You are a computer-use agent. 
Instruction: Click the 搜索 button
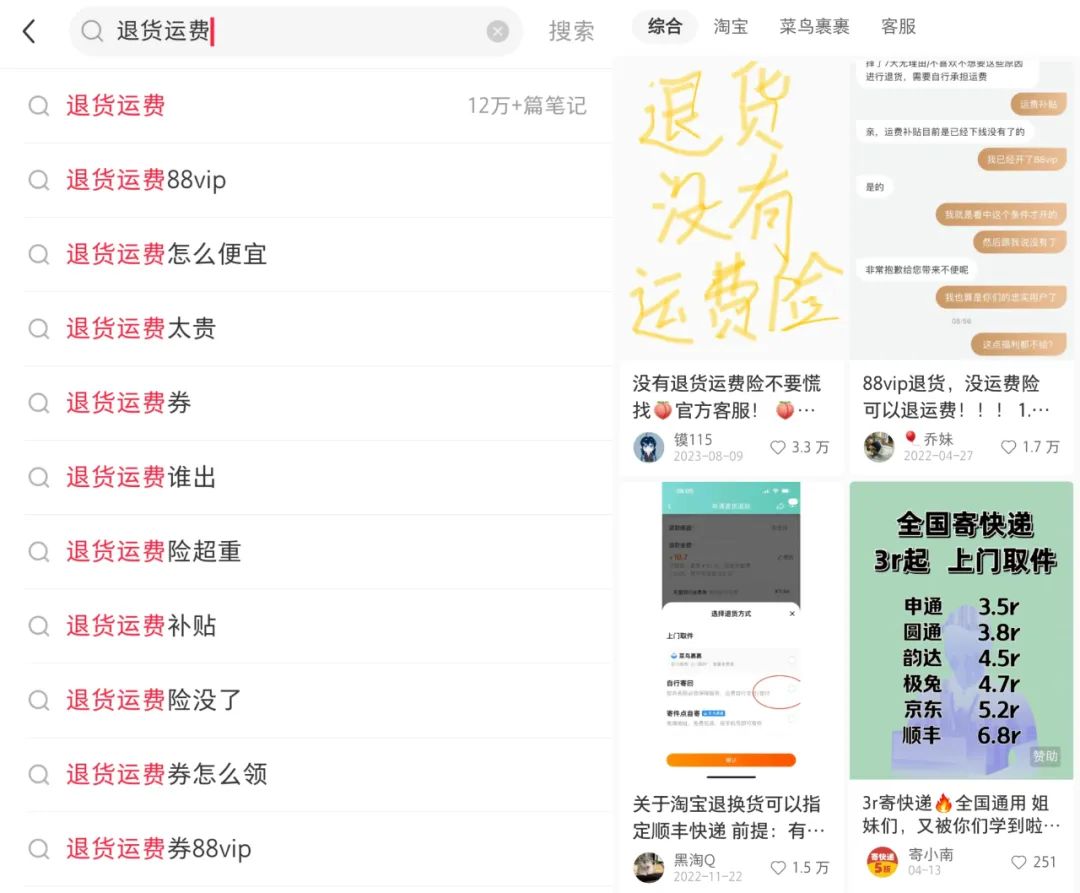tap(571, 31)
